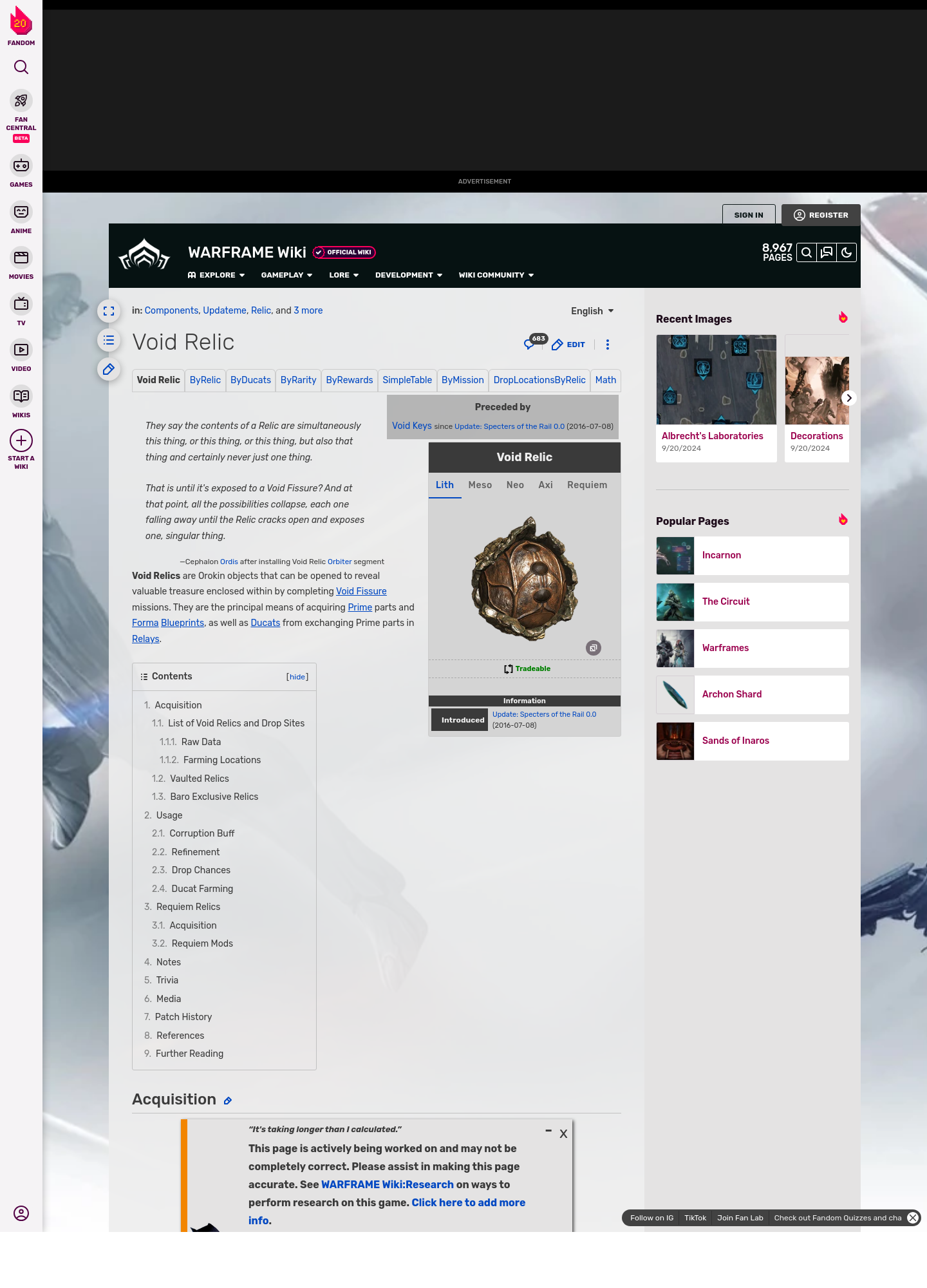Click floating pencil edit icon
The height and width of the screenshot is (1288, 927).
(109, 369)
